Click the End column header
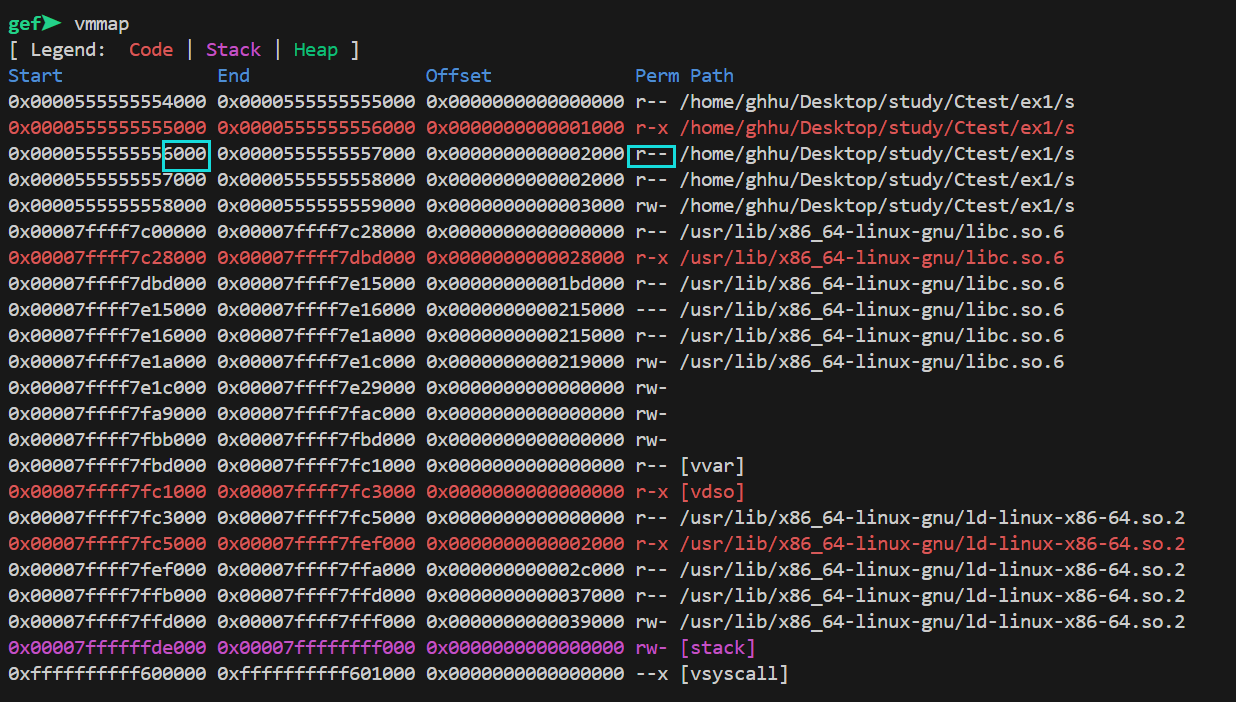Image resolution: width=1236 pixels, height=702 pixels. click(233, 75)
